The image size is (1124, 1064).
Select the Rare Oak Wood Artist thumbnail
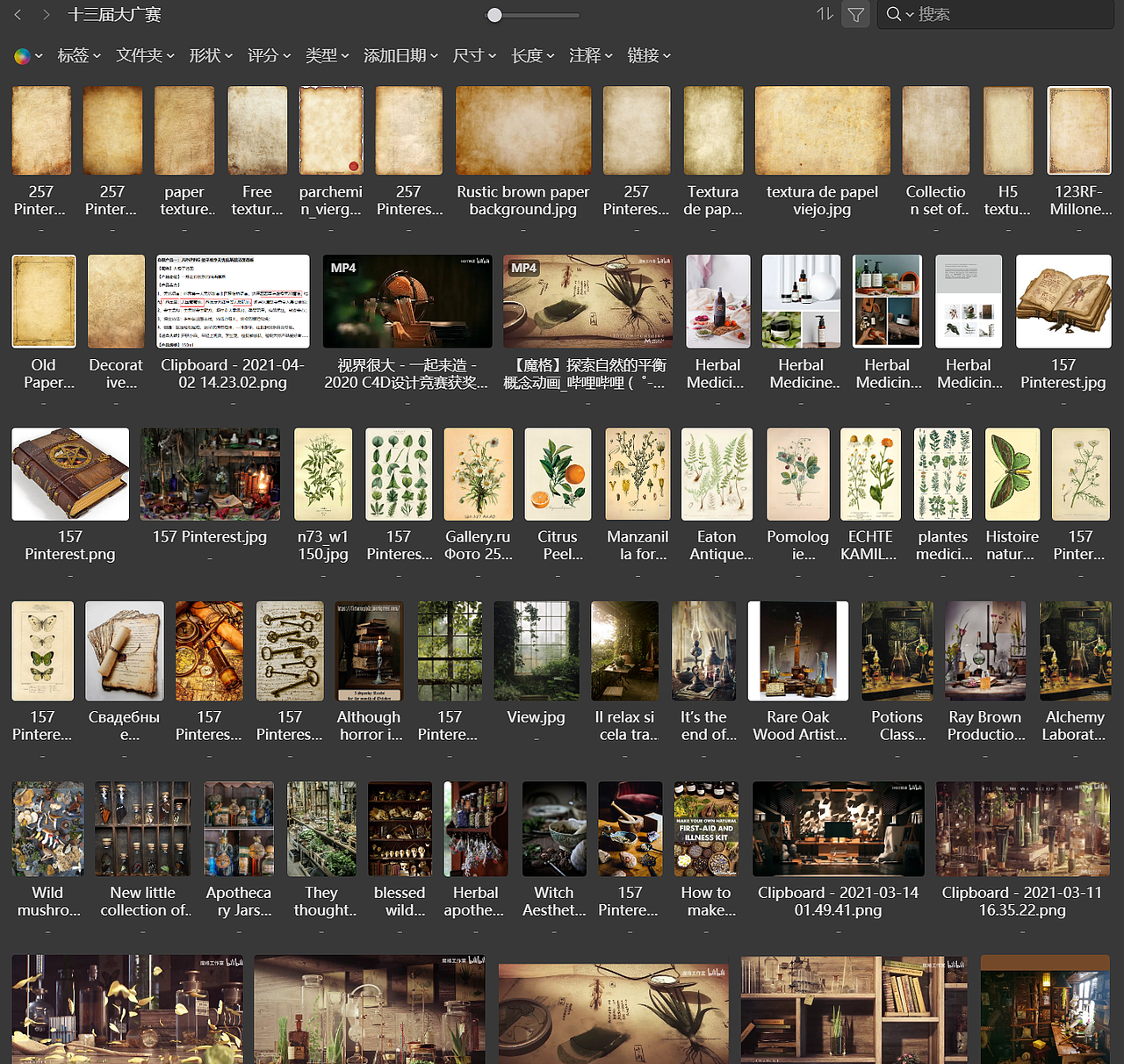[x=798, y=651]
